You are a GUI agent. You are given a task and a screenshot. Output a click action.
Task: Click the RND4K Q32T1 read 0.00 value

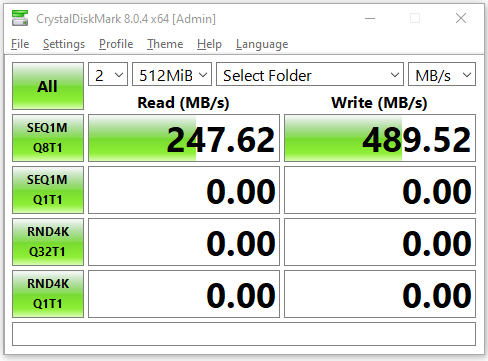point(184,242)
